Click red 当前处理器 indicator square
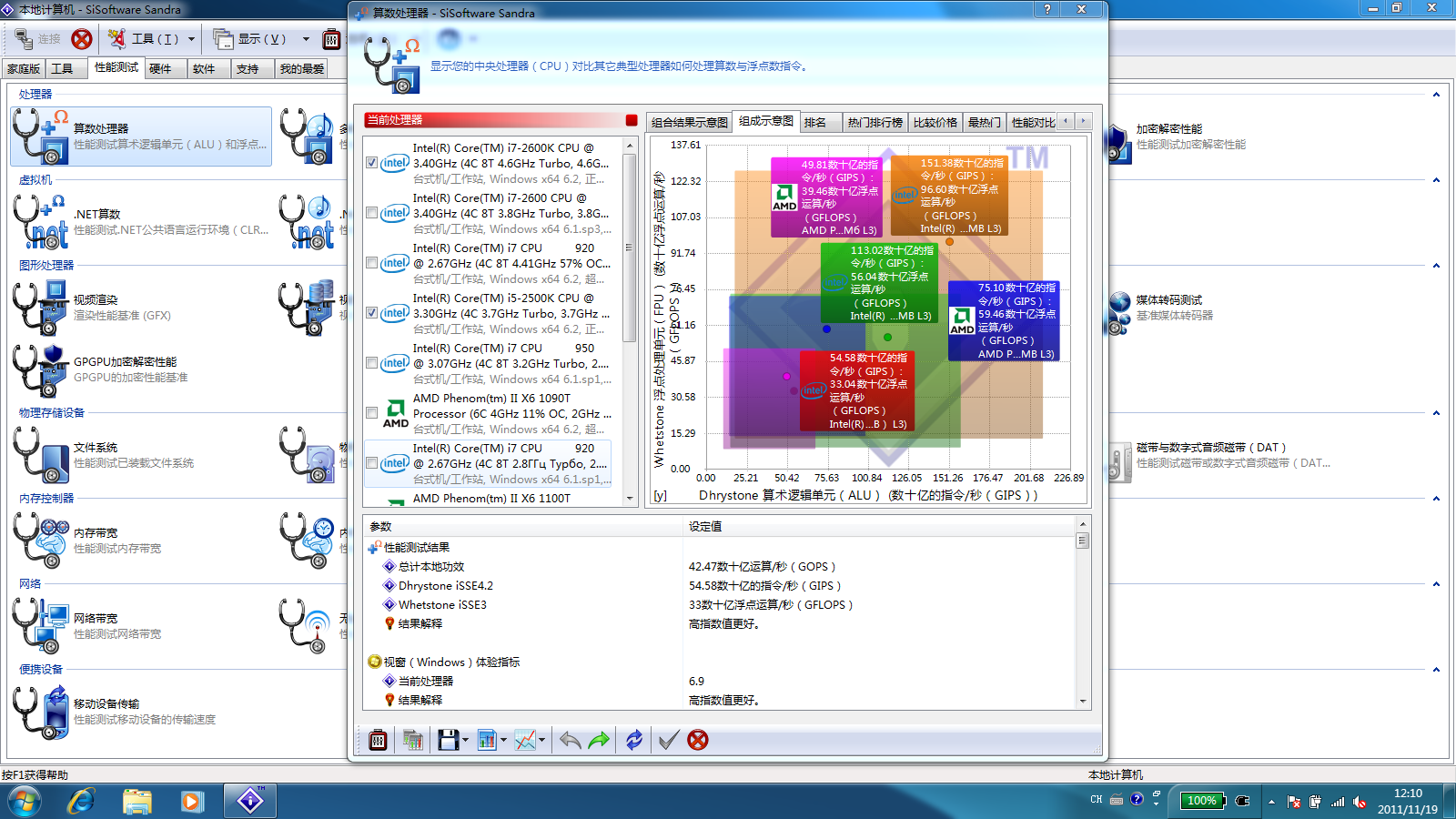This screenshot has width=1456, height=819. pyautogui.click(x=632, y=120)
